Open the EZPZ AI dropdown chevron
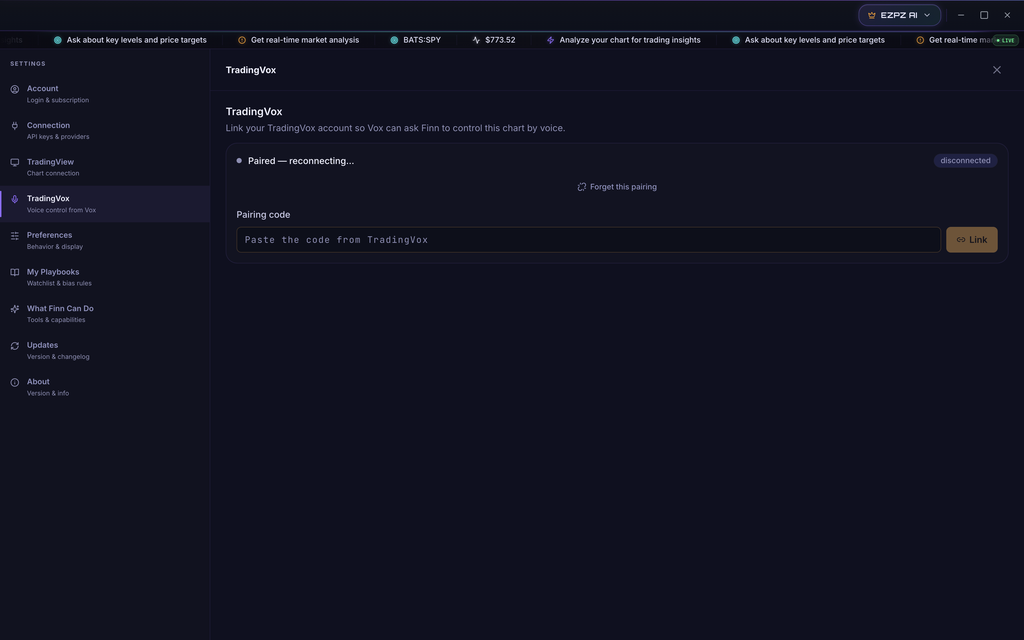Viewport: 1024px width, 640px height. 927,15
